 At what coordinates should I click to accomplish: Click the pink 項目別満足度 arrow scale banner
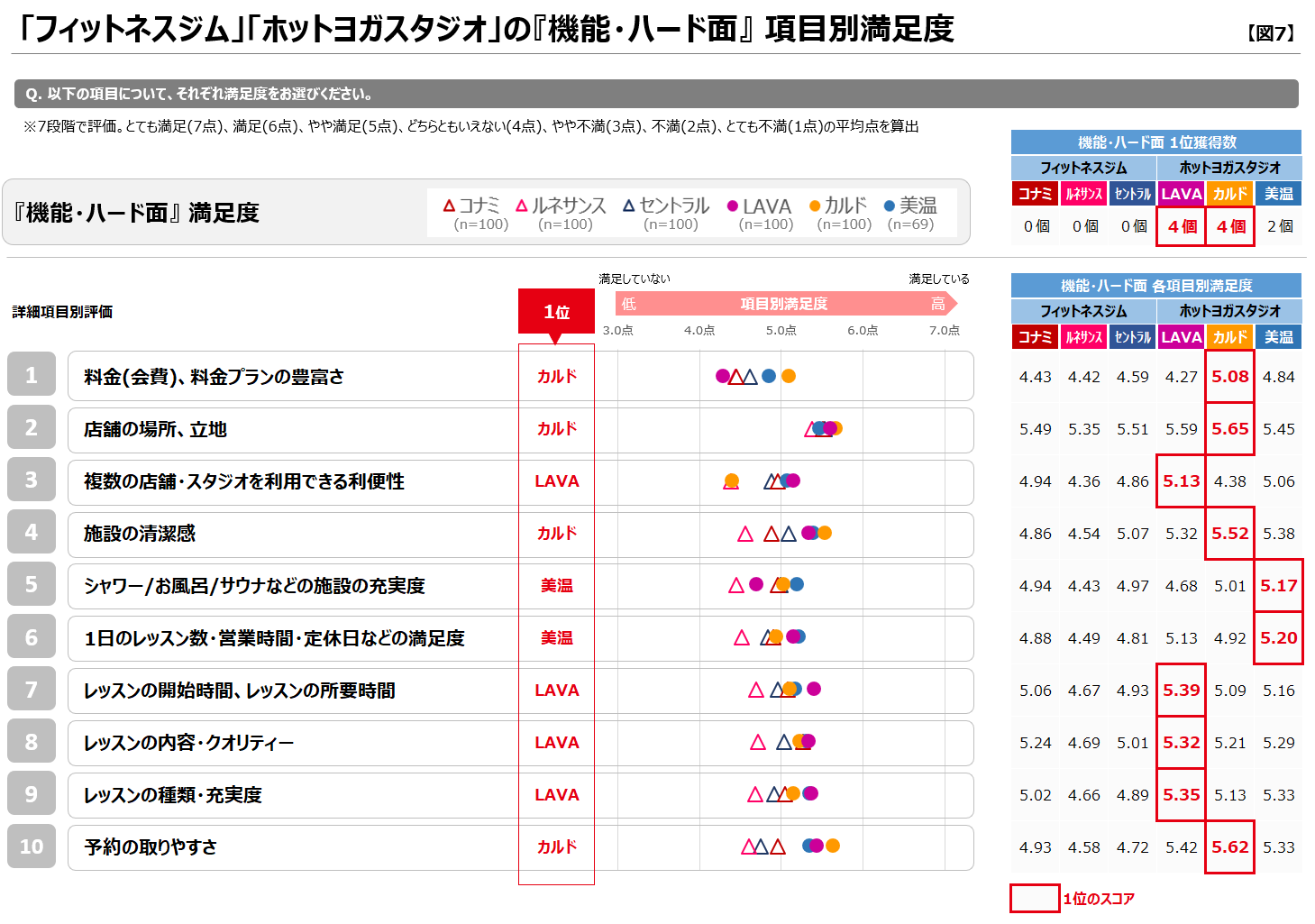pos(786,304)
